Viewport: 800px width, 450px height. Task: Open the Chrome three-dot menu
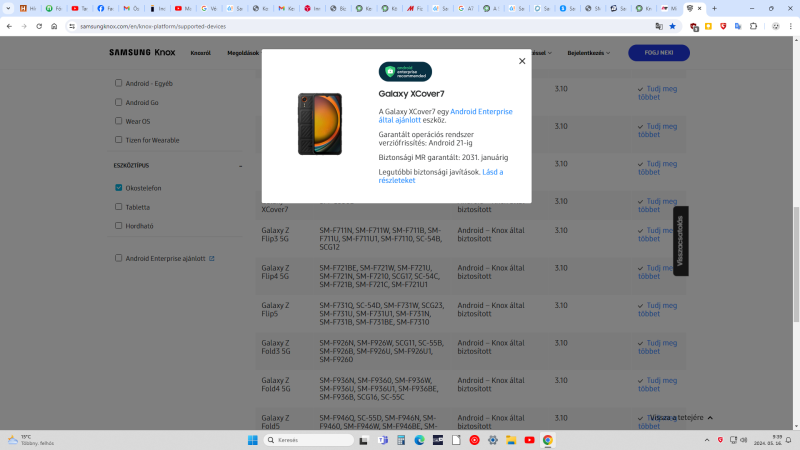click(790, 26)
